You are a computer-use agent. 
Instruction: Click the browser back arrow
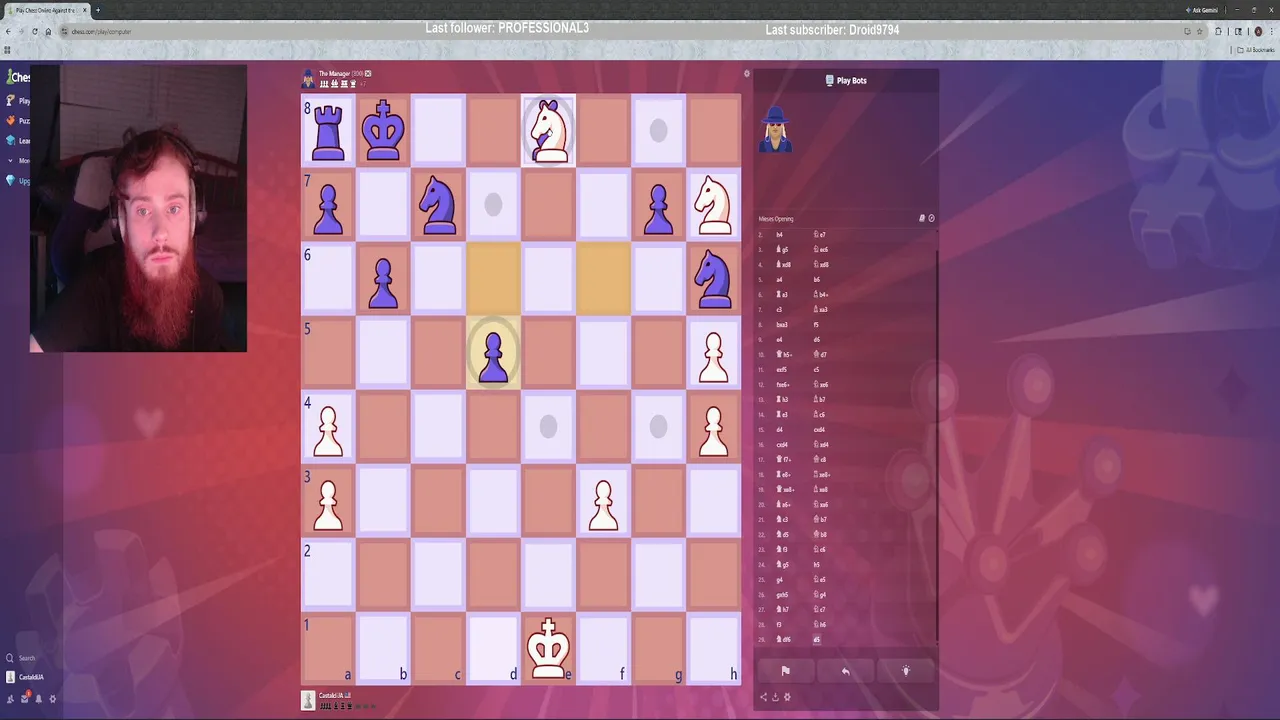tap(8, 31)
